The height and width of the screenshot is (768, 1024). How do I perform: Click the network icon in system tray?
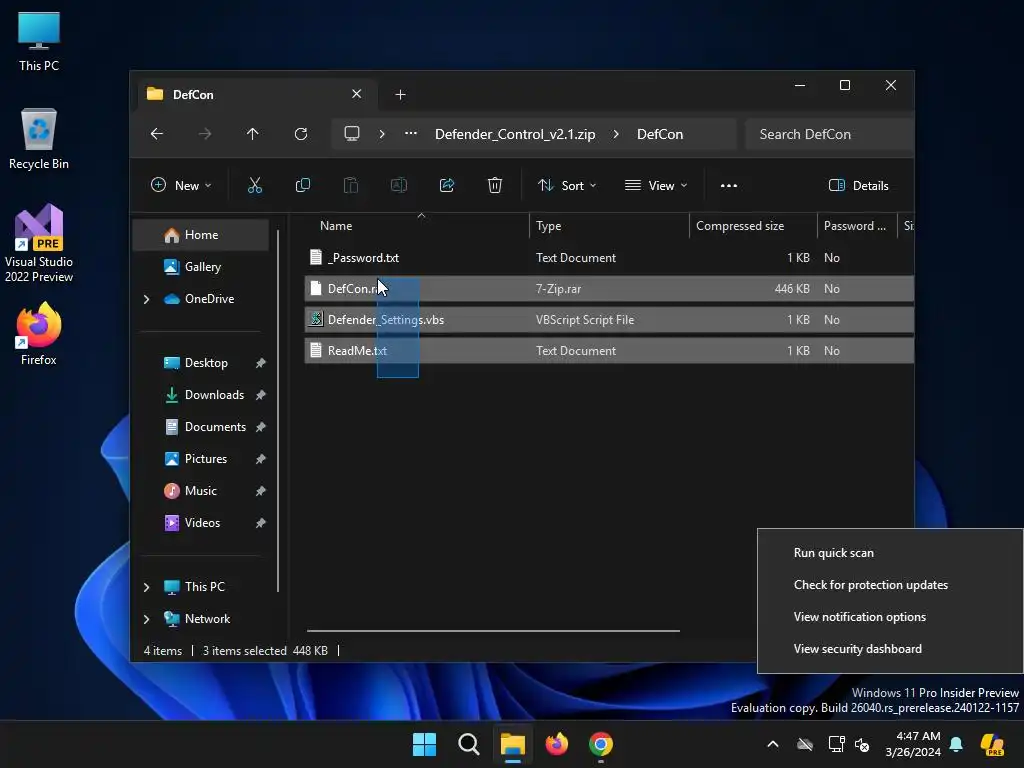click(x=836, y=744)
